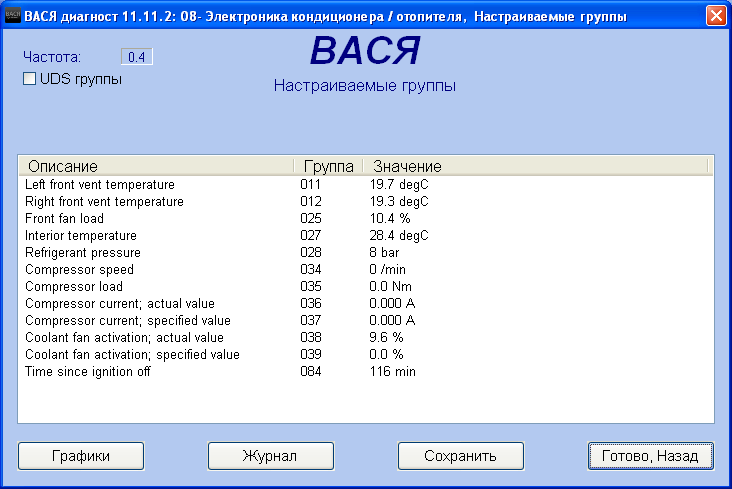Click the Сохранить button
This screenshot has width=732, height=489.
[x=460, y=456]
